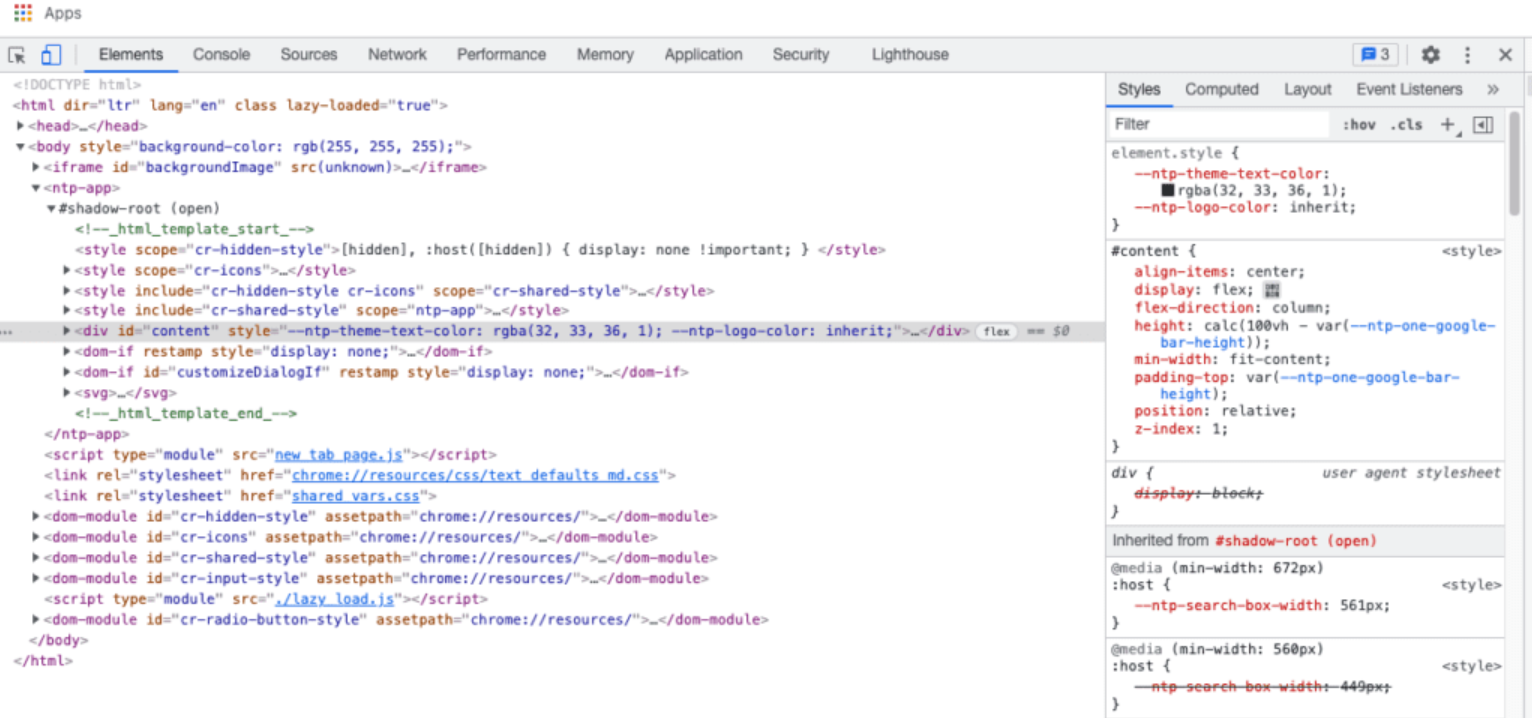This screenshot has height=718, width=1532.
Task: Open the three-dot customize menu
Action: click(x=1465, y=56)
